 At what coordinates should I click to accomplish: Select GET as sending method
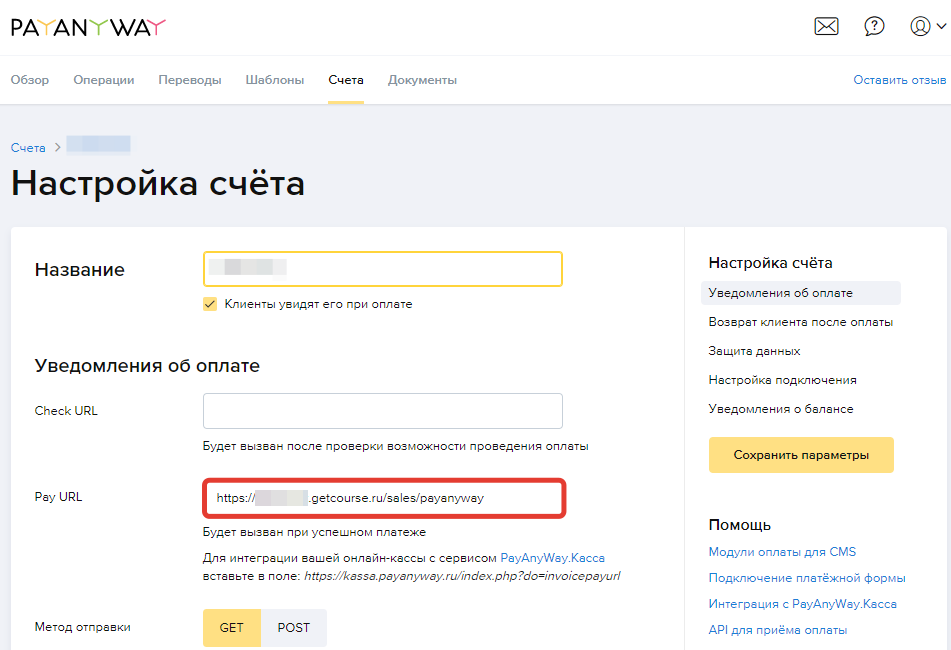232,628
